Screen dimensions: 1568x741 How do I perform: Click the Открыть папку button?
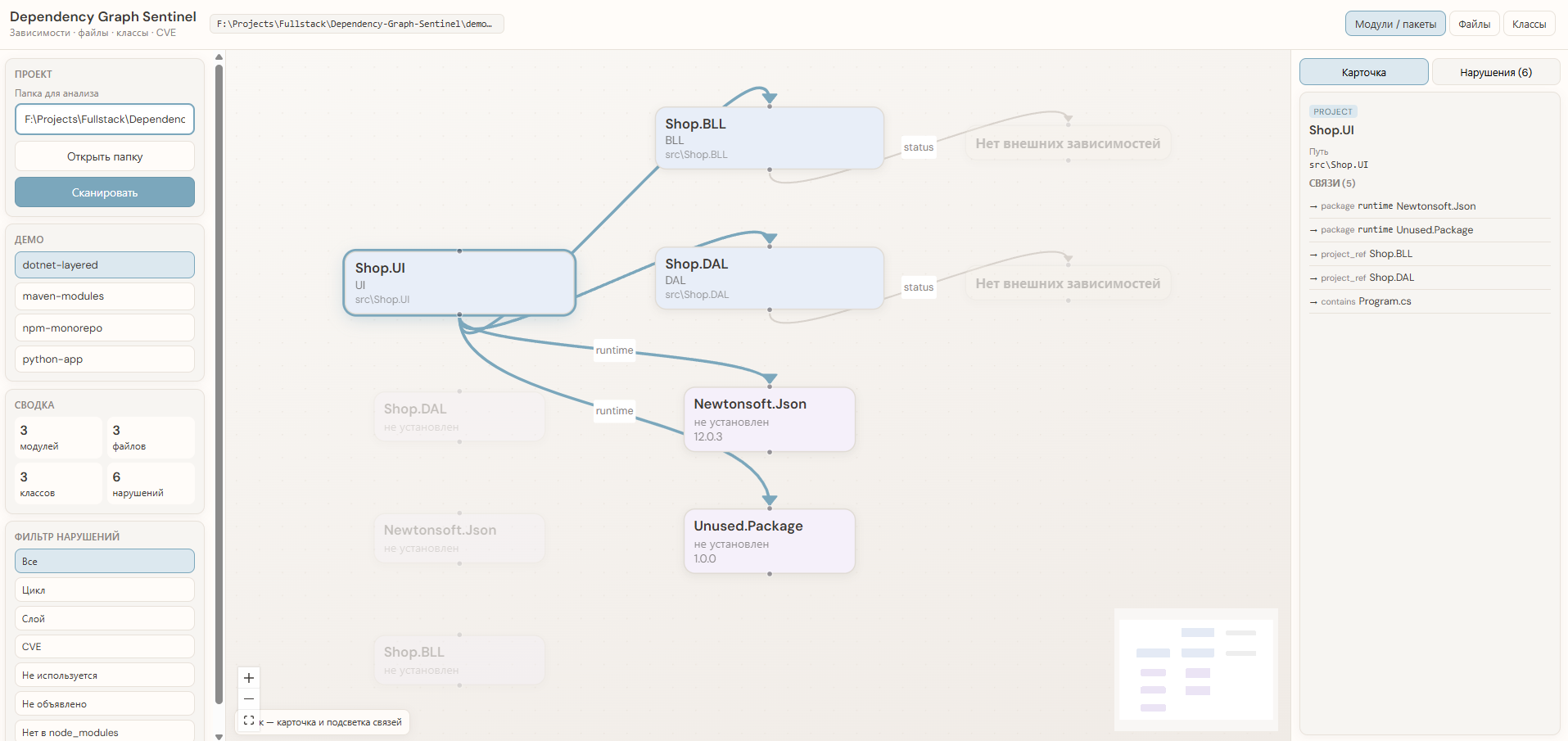click(105, 156)
